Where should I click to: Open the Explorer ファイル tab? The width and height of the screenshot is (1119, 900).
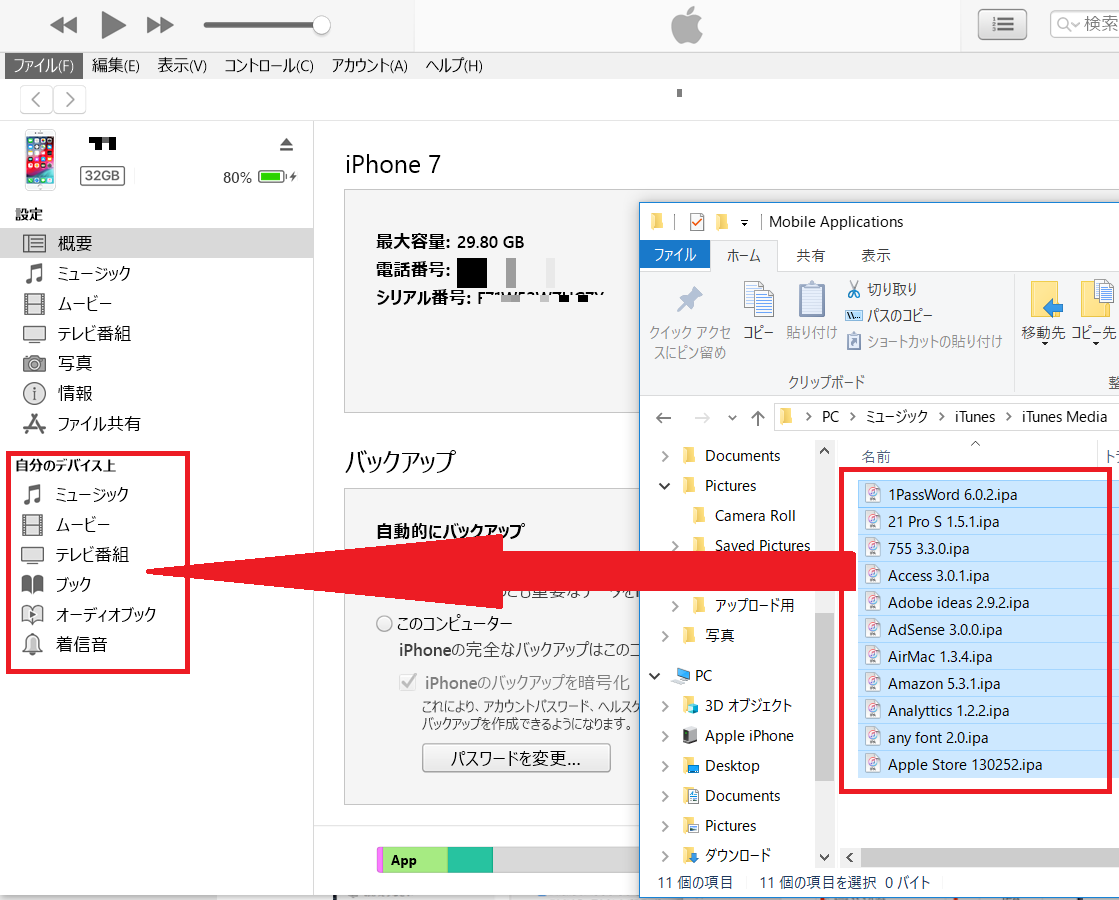(x=674, y=255)
